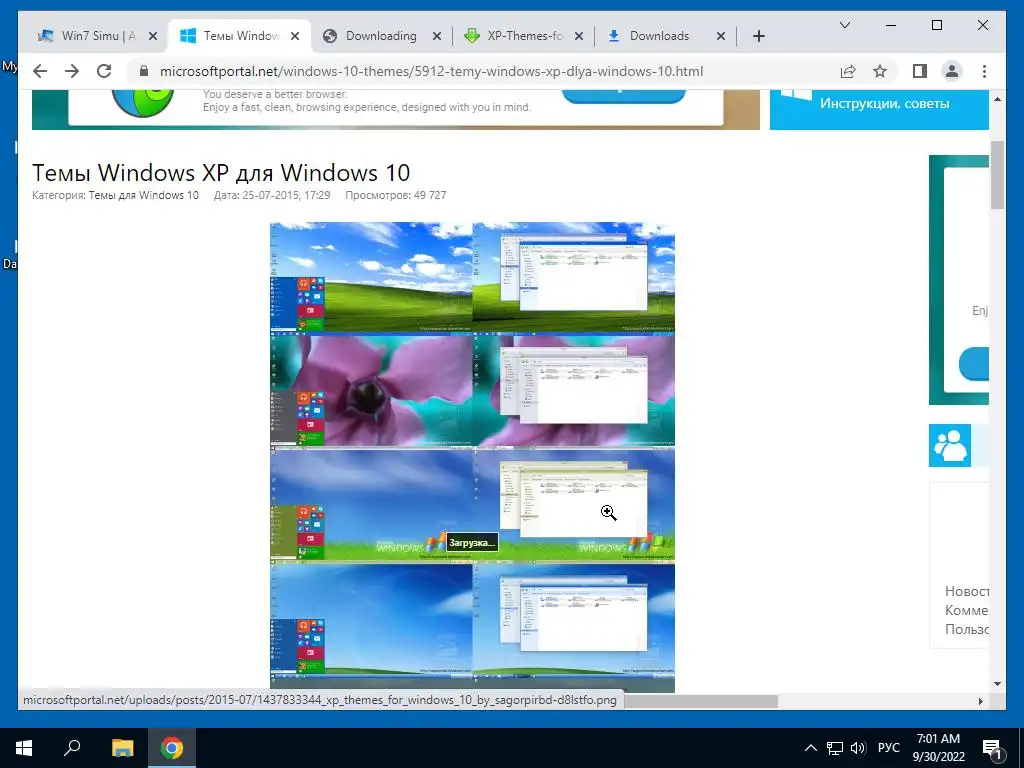The image size is (1024, 768).
Task: Open taskbar search magnifier
Action: click(72, 748)
